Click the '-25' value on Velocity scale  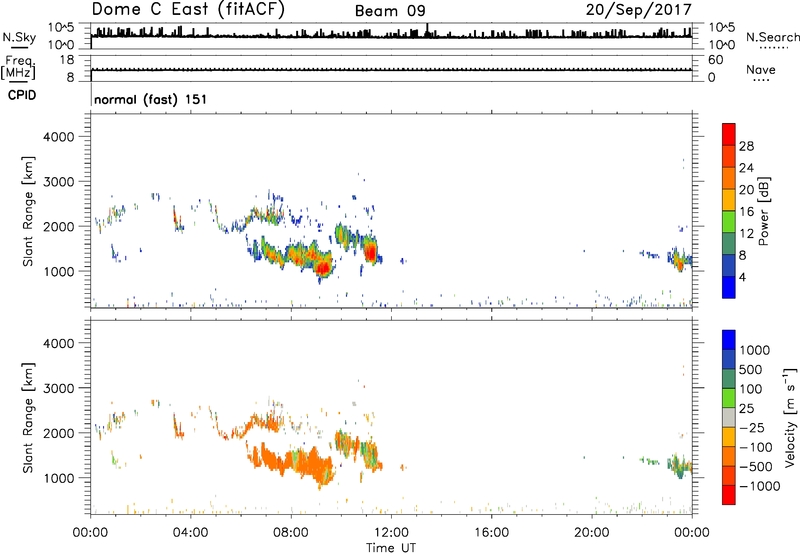(752, 427)
